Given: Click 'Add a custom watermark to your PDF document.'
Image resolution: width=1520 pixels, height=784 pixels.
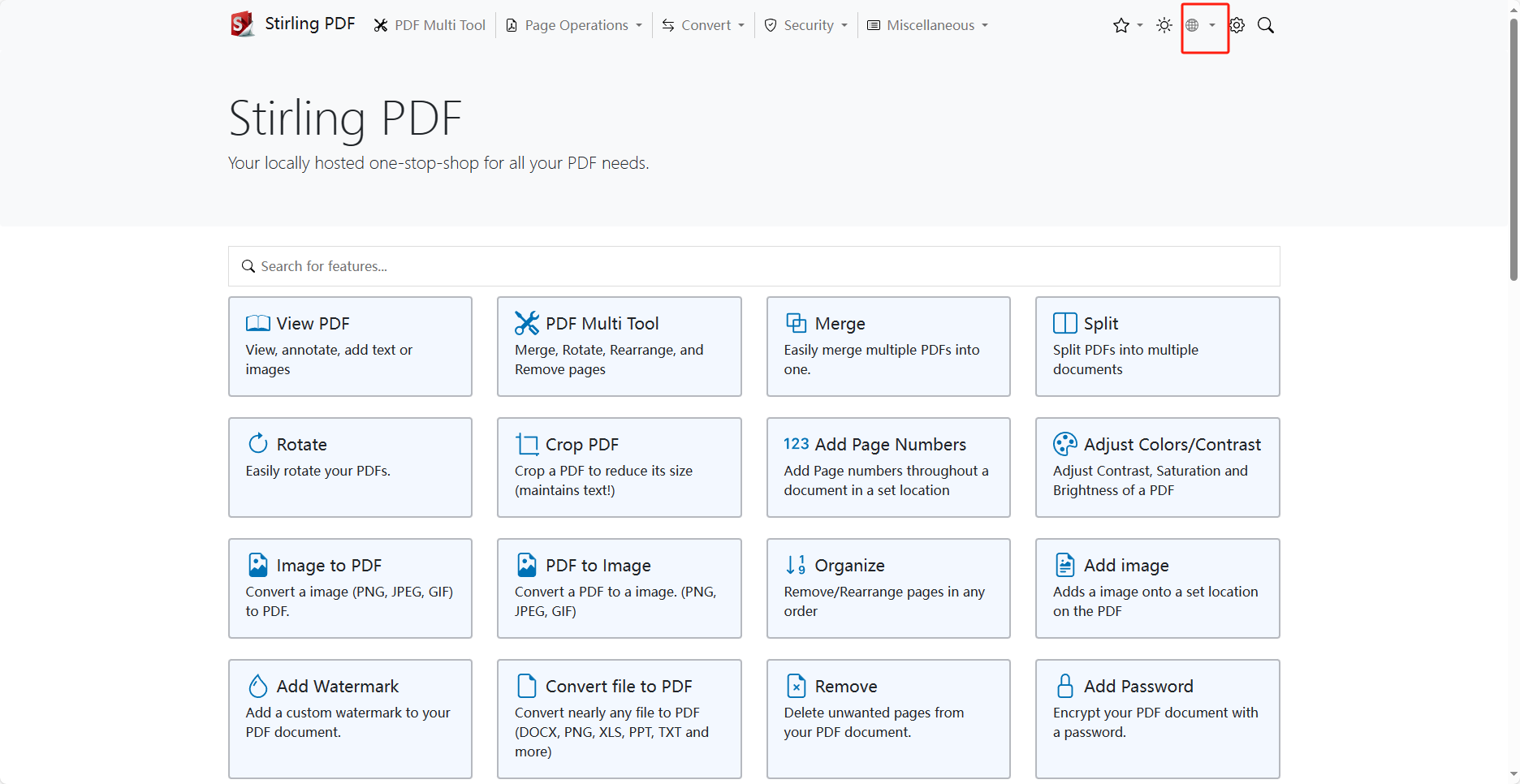Looking at the screenshot, I should (348, 722).
